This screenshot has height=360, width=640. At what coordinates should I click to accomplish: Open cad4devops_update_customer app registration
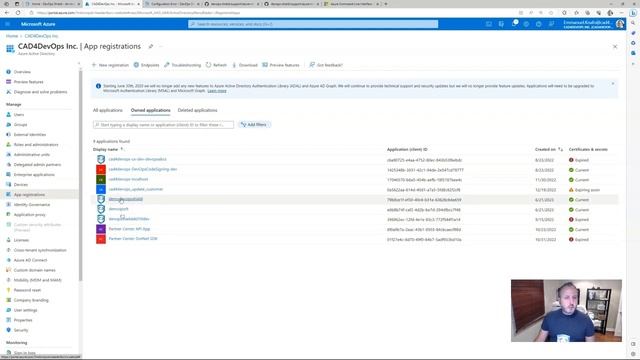click(x=136, y=189)
